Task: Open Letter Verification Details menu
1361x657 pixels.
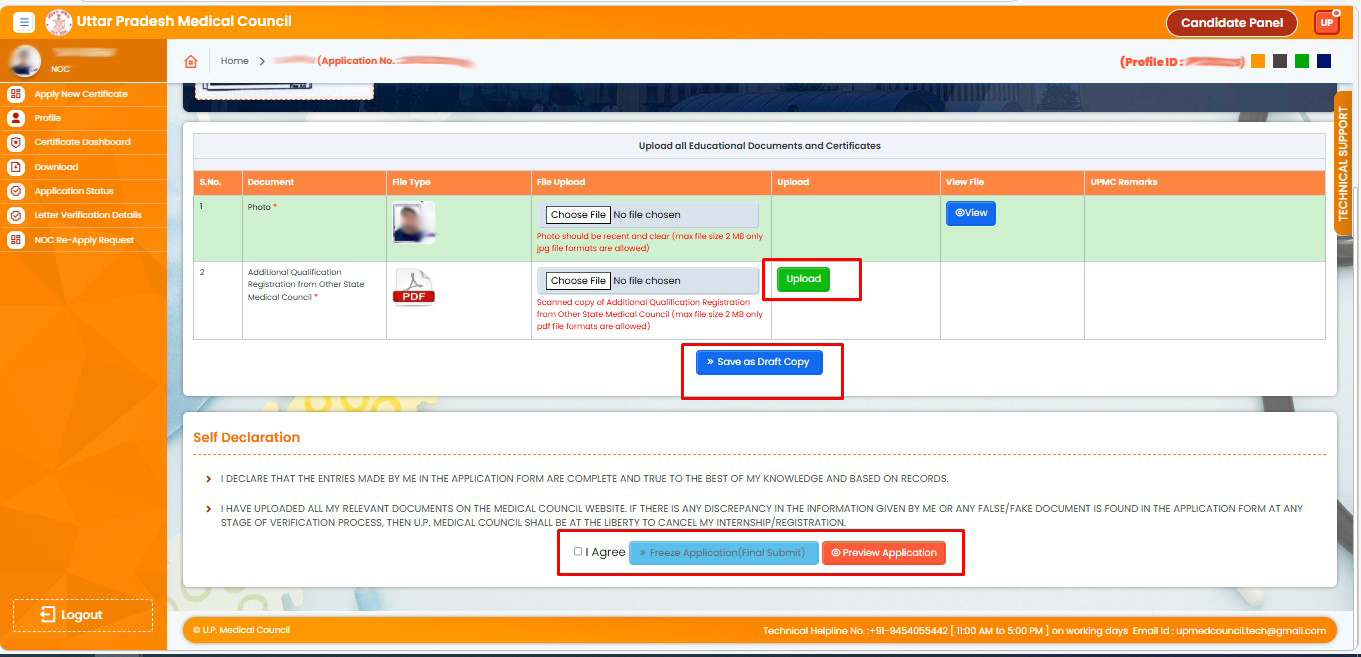Action: 88,215
